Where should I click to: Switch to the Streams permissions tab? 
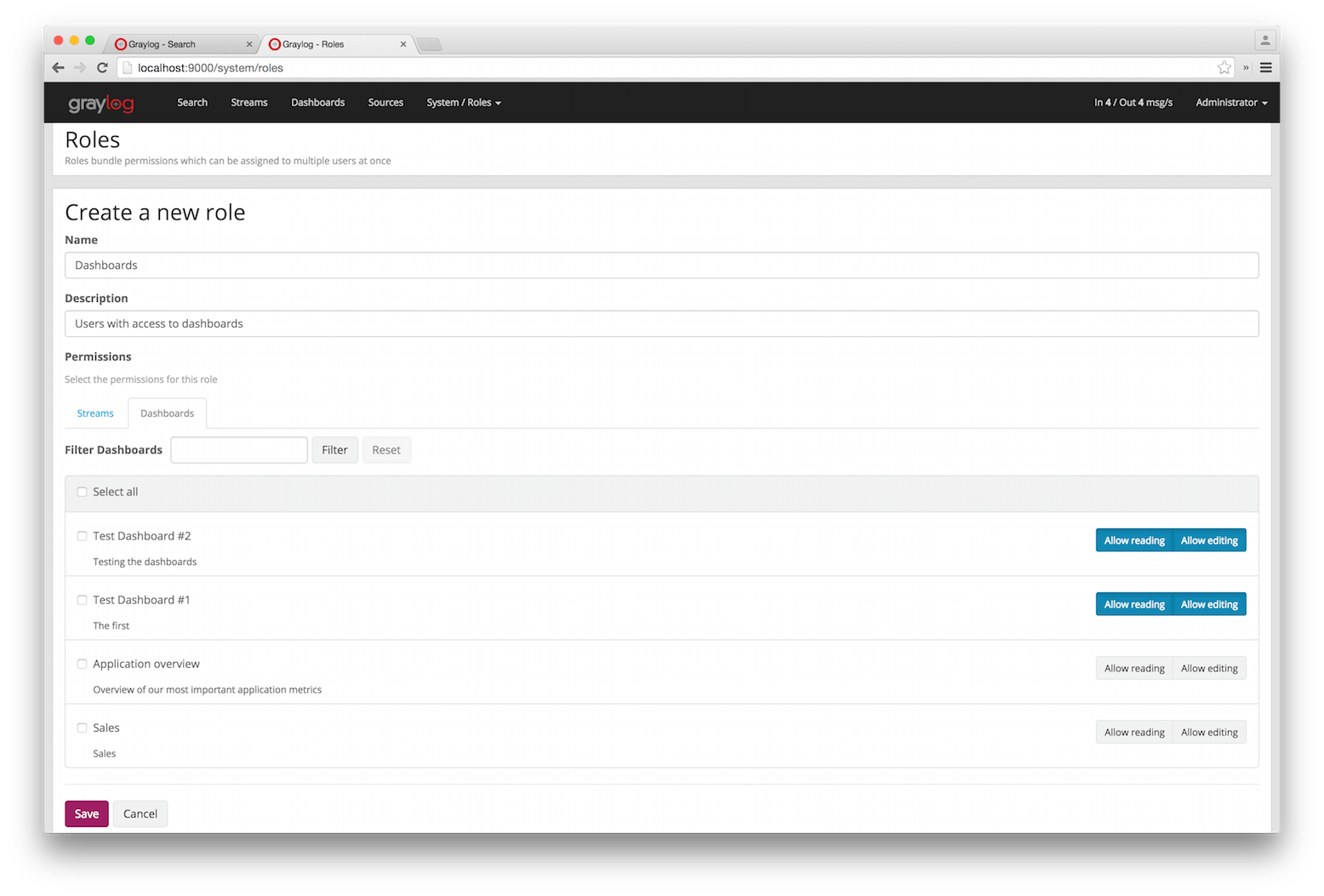point(94,413)
